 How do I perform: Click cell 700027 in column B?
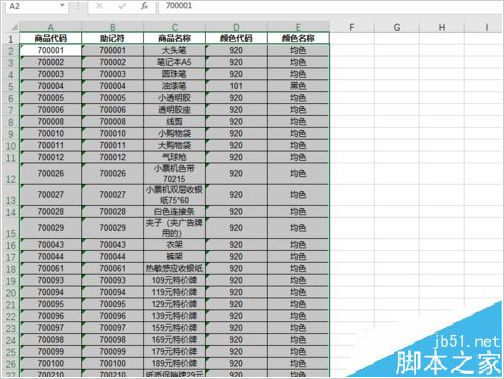[112, 195]
